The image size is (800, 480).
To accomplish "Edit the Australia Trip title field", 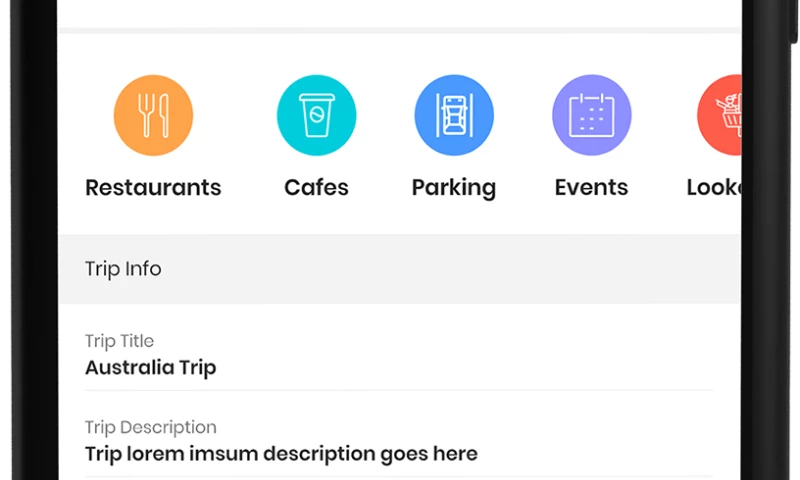I will (x=151, y=368).
